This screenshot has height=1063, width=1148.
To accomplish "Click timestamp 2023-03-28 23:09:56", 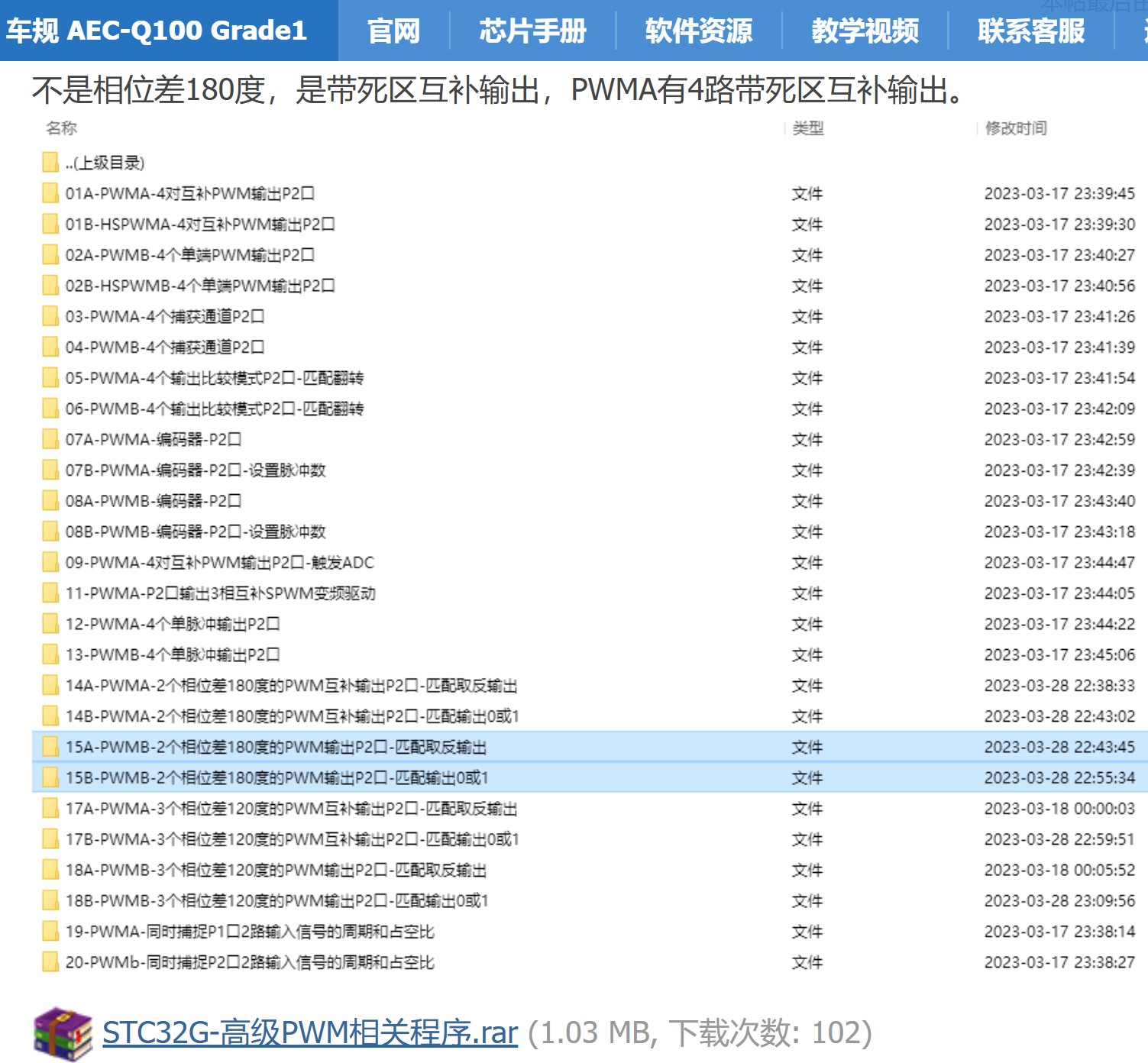I will (x=1059, y=900).
